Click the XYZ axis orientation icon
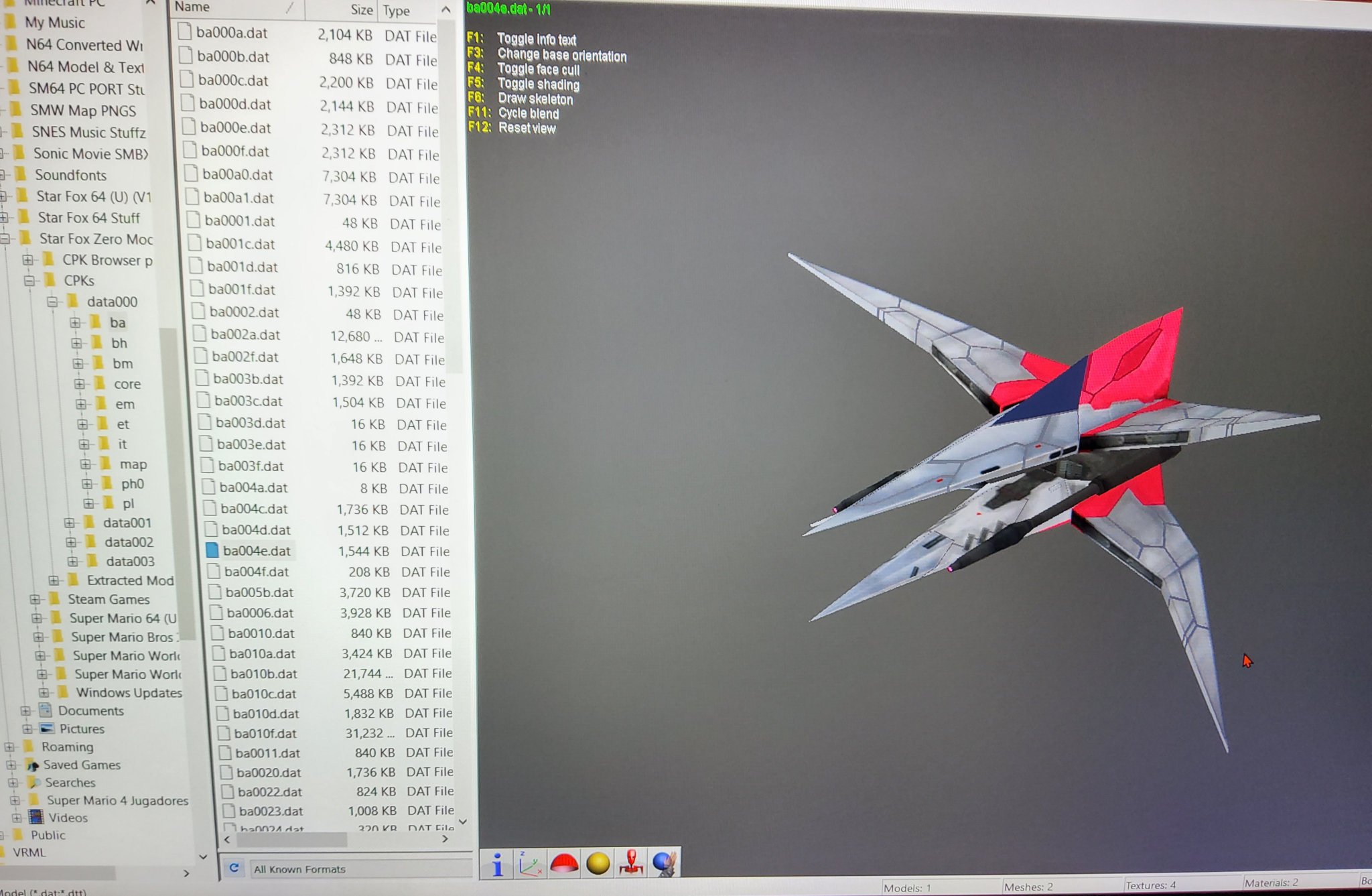Screen dimensions: 1372x896 tap(530, 863)
